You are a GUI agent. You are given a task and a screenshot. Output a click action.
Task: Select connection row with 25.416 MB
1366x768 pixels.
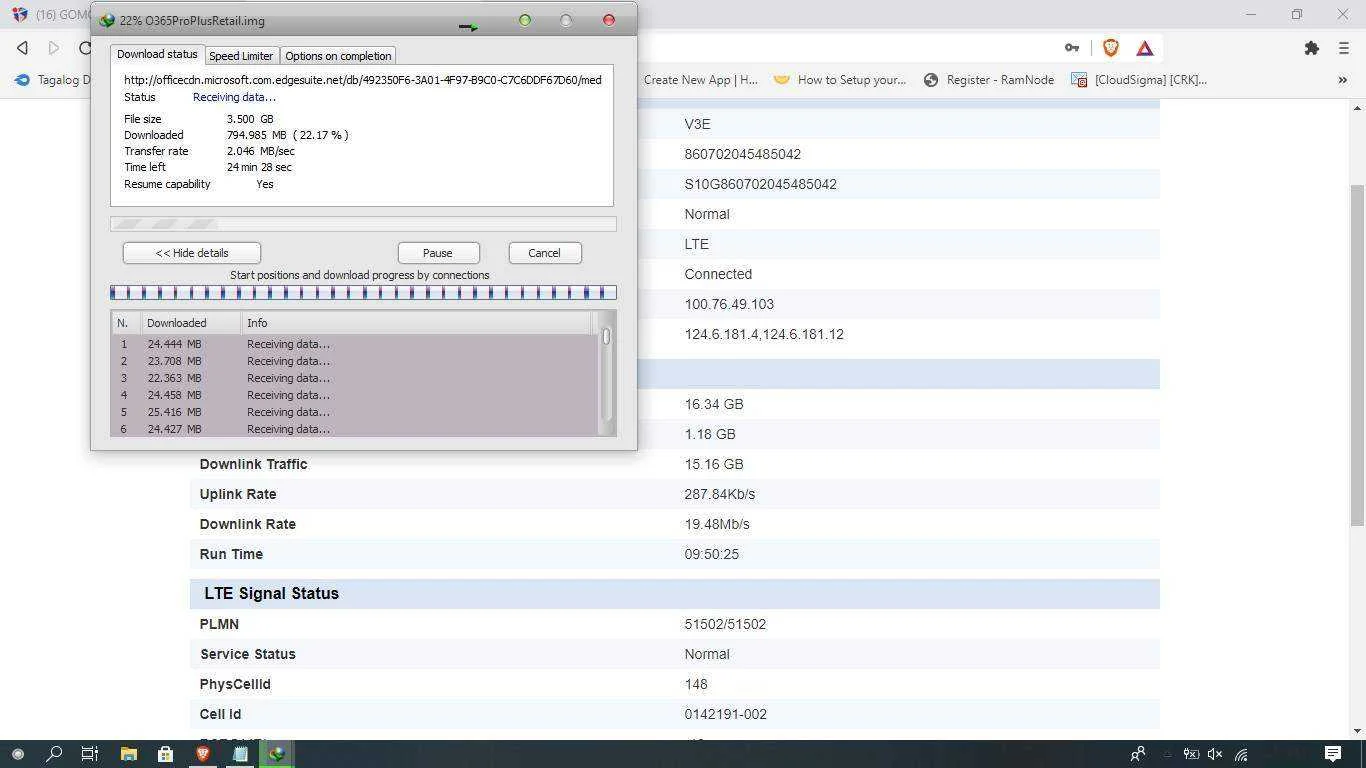(354, 412)
